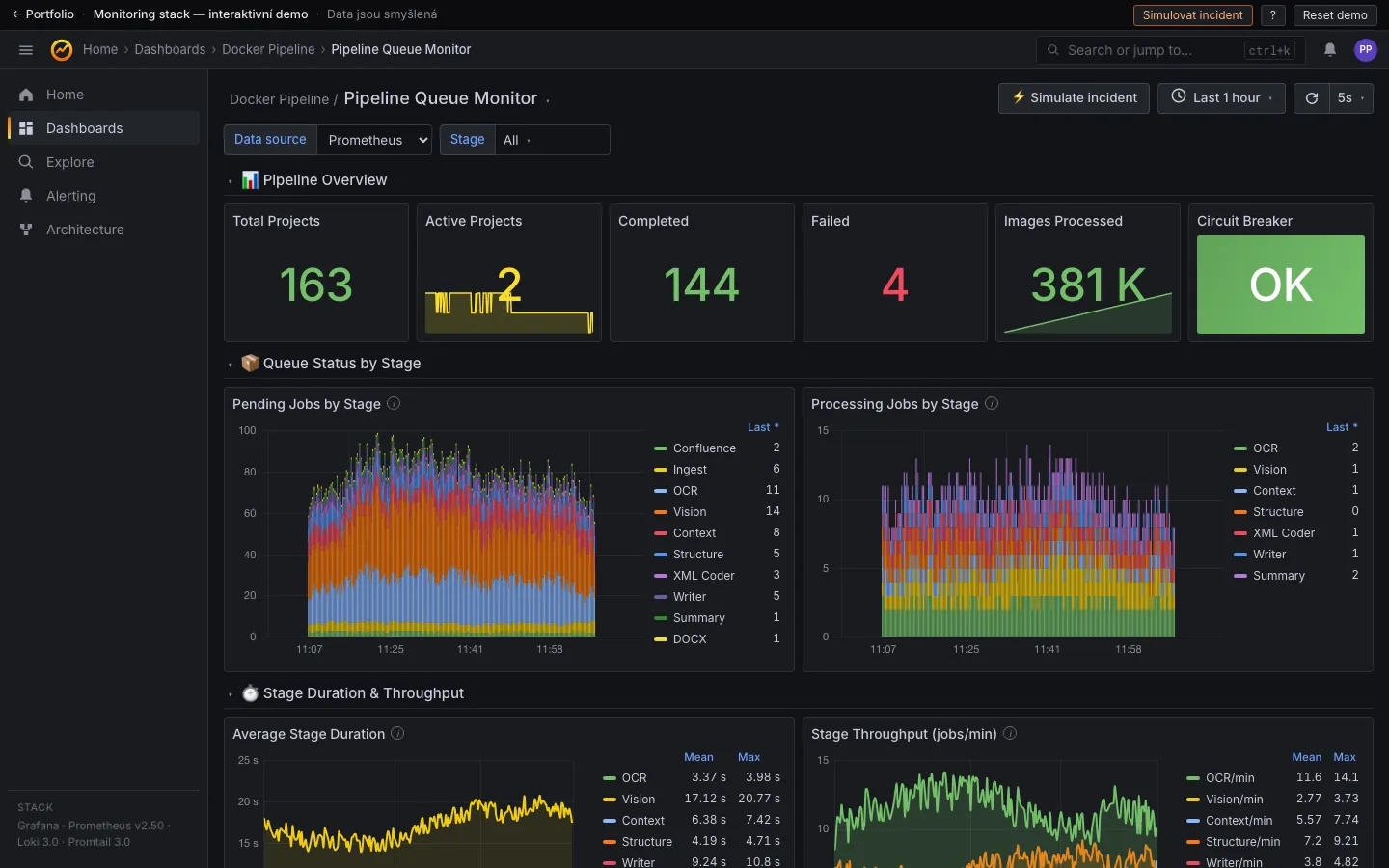Click the Home icon in sidebar
Viewport: 1389px width, 868px height.
click(x=26, y=95)
